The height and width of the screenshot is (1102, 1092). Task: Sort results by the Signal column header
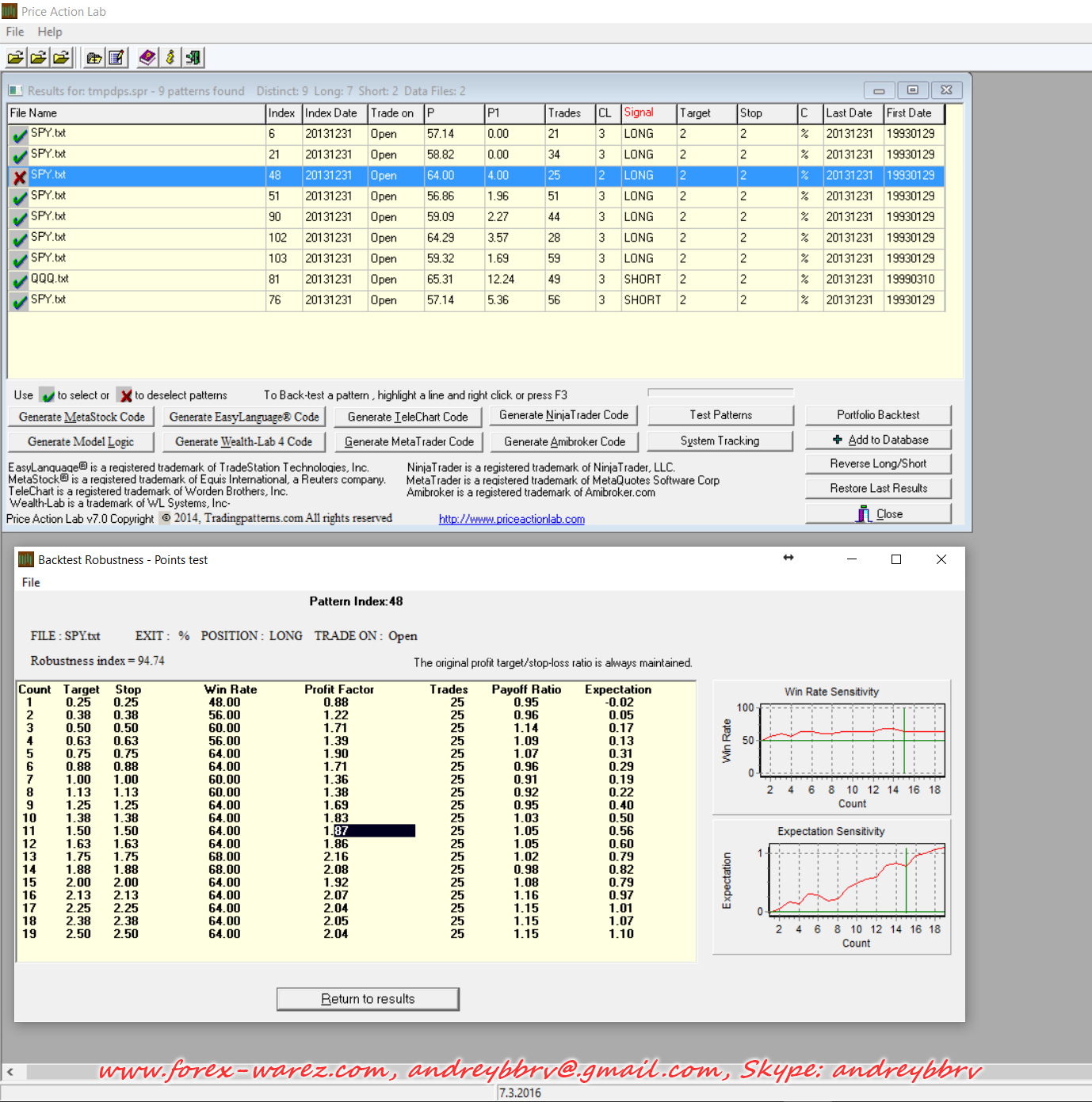coord(647,113)
